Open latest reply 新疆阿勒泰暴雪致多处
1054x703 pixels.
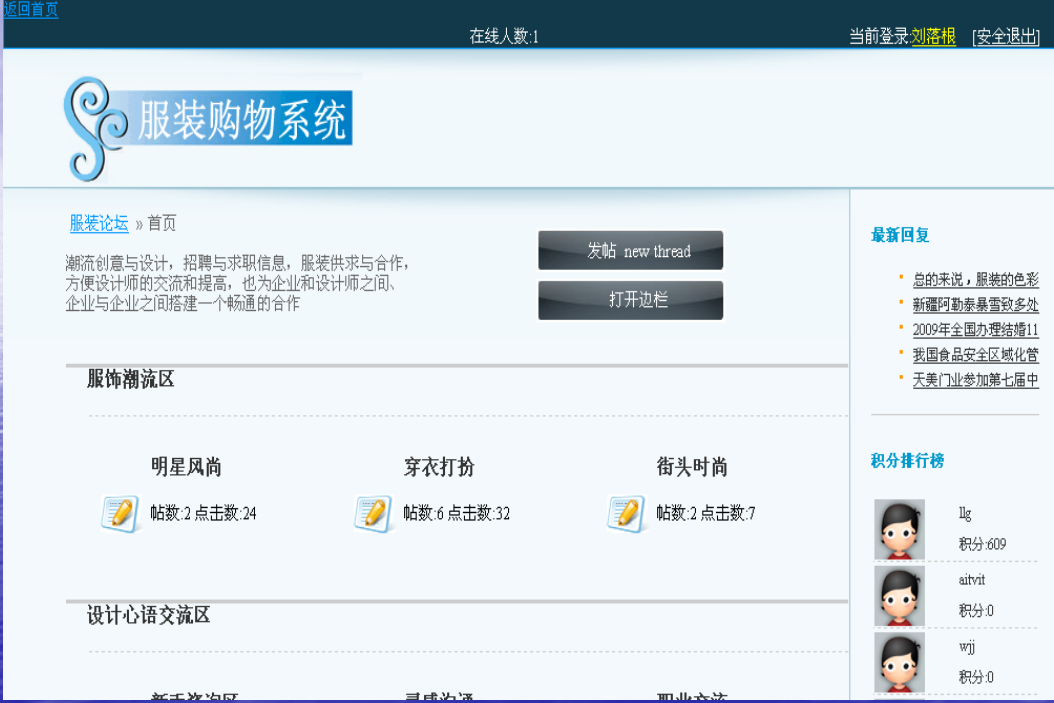point(975,304)
